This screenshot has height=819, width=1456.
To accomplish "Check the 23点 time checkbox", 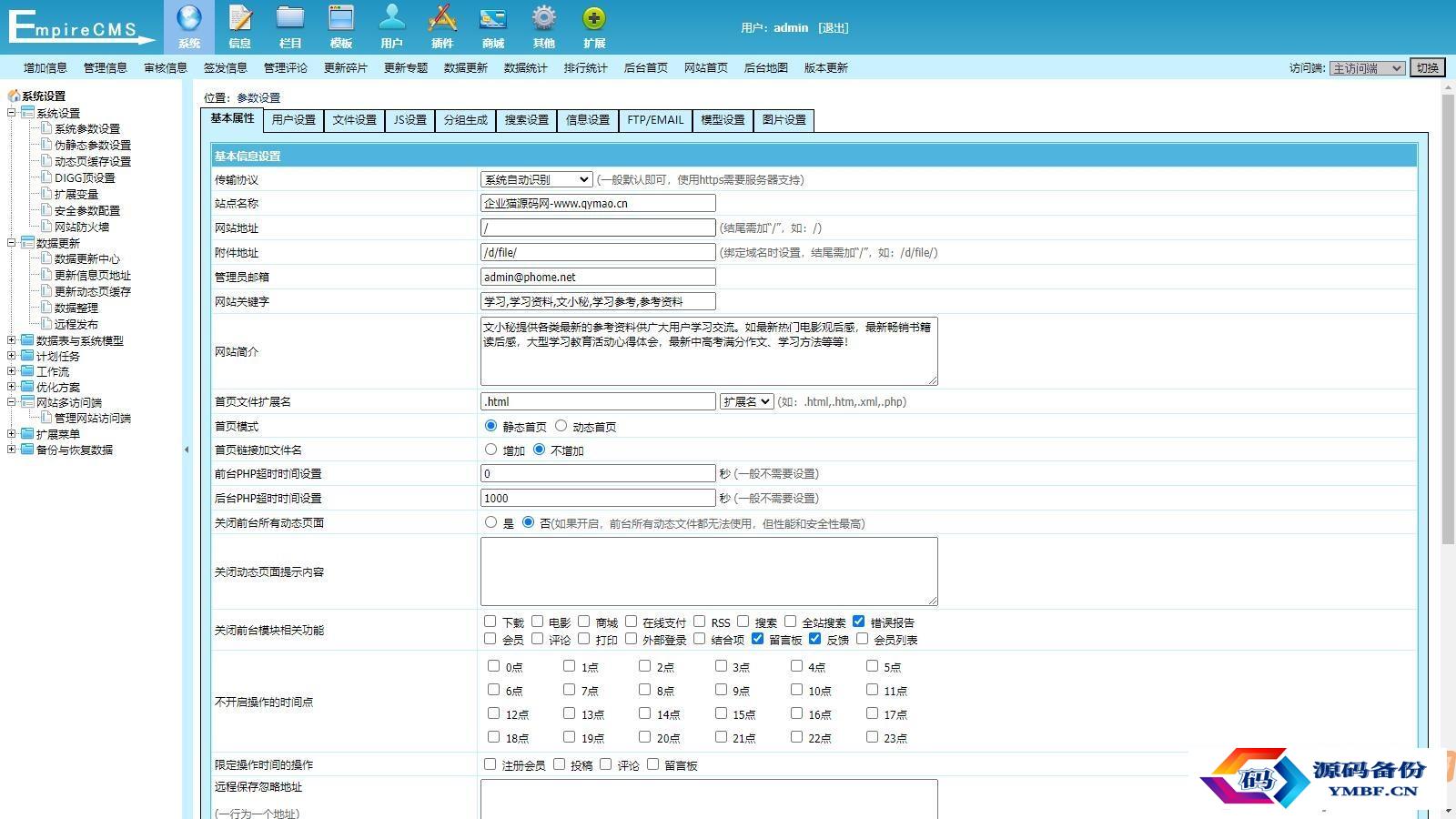I will (872, 736).
